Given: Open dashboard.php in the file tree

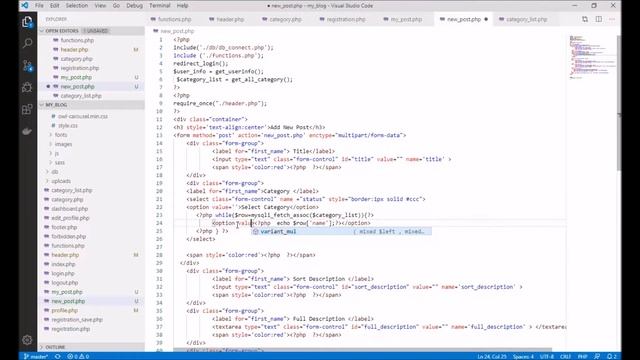Looking at the screenshot, I should [x=69, y=209].
